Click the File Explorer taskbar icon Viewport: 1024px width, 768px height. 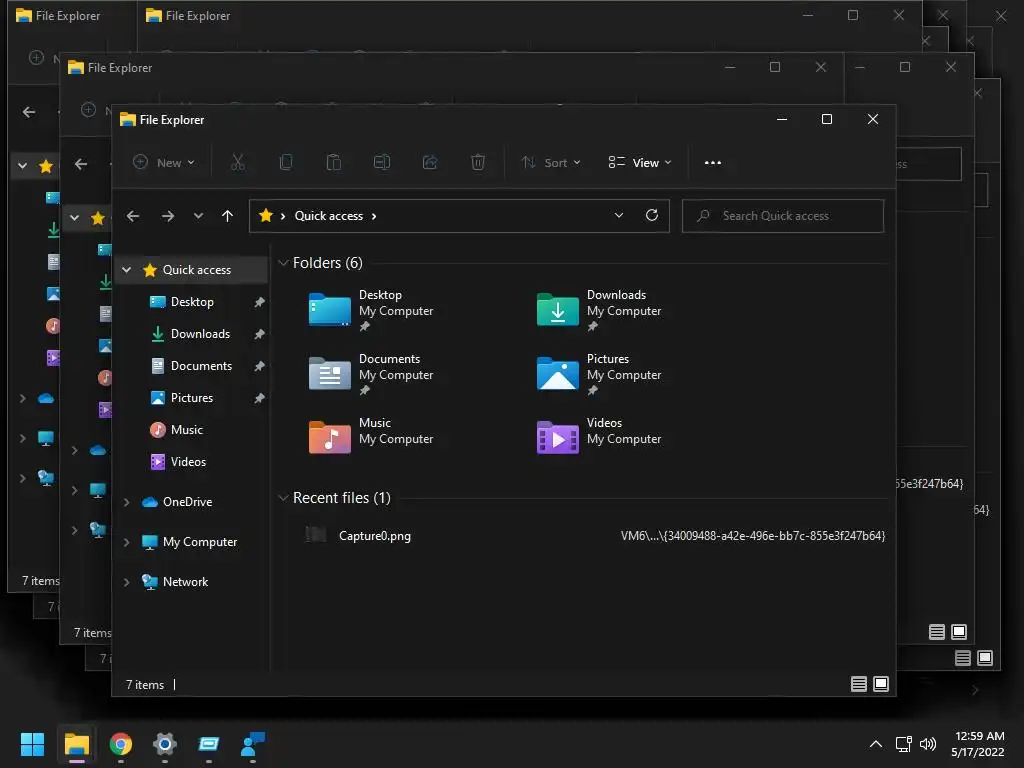pyautogui.click(x=76, y=744)
